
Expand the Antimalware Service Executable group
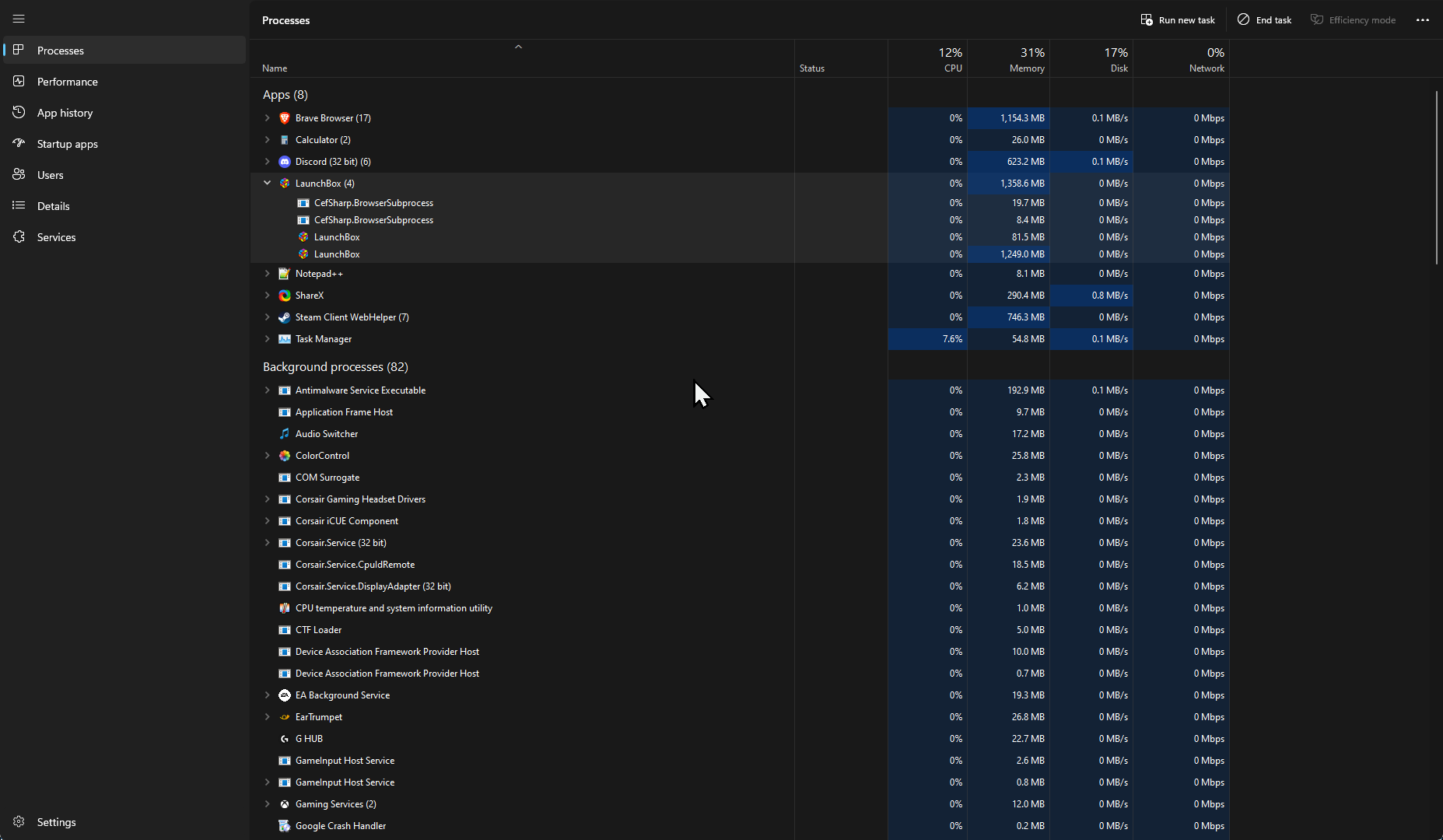click(268, 390)
